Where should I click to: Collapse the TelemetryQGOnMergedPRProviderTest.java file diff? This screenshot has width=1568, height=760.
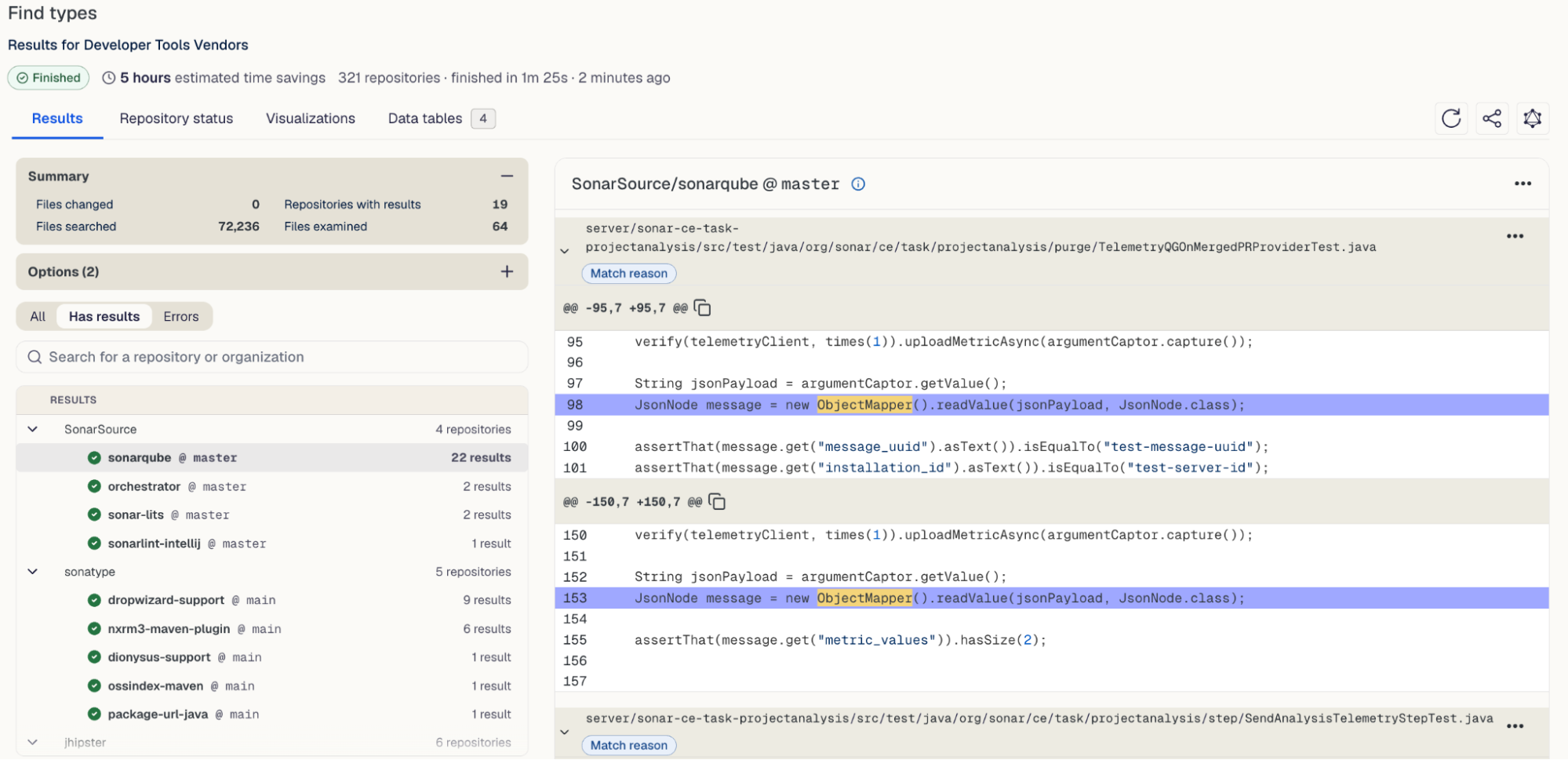tap(565, 251)
